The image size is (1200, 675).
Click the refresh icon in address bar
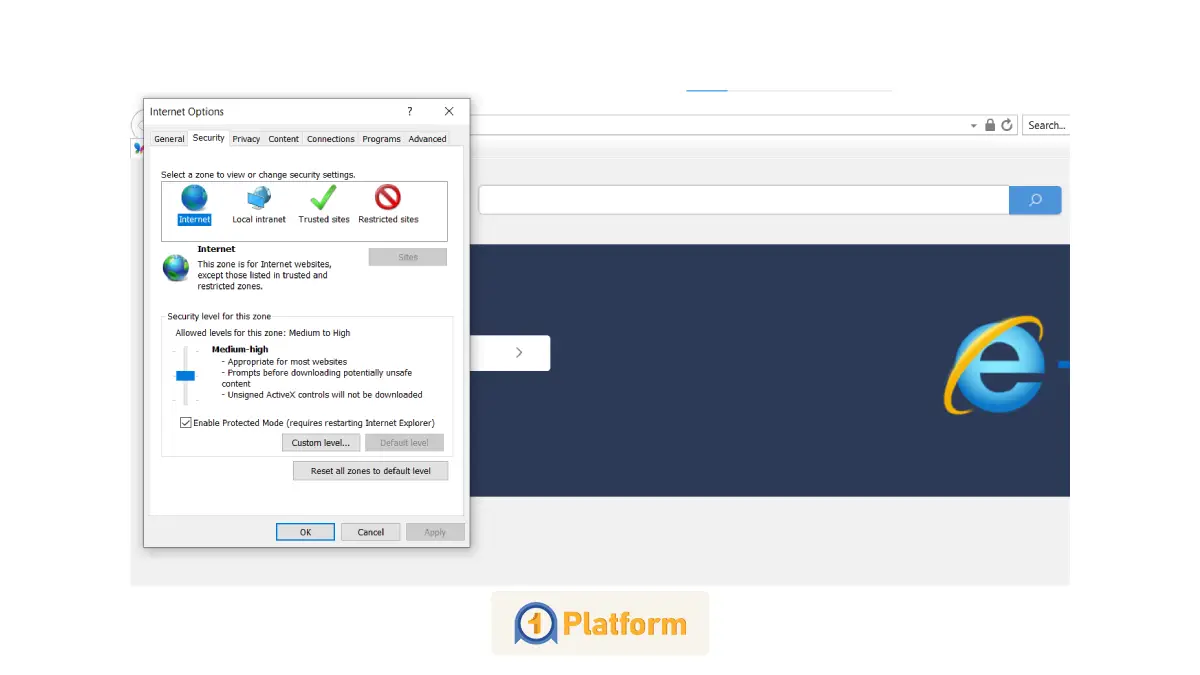(x=1007, y=125)
